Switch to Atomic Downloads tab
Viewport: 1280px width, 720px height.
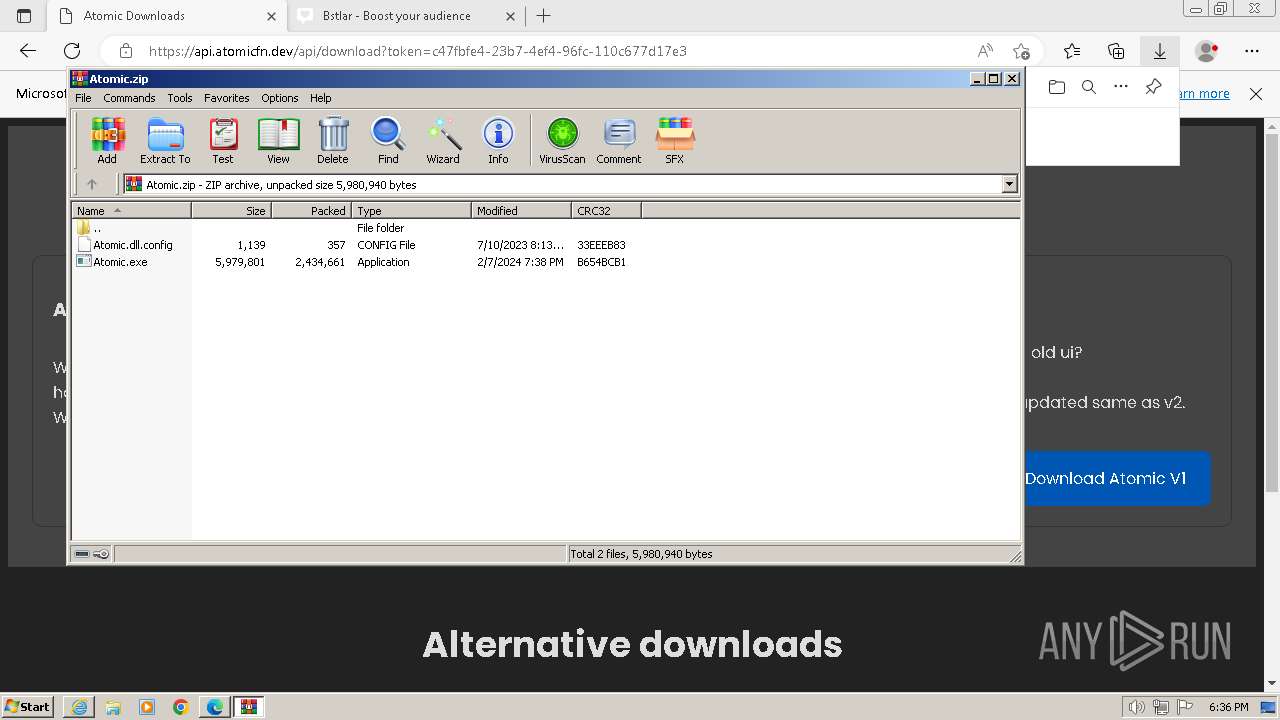coord(168,16)
